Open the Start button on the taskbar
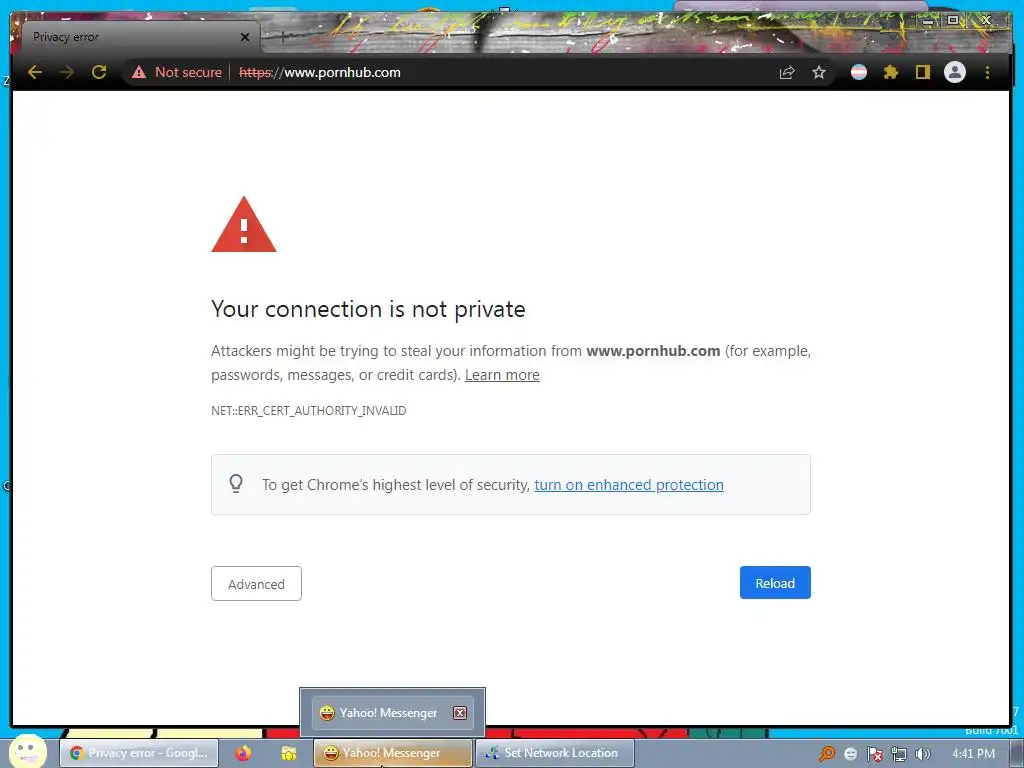1024x768 pixels. tap(27, 752)
